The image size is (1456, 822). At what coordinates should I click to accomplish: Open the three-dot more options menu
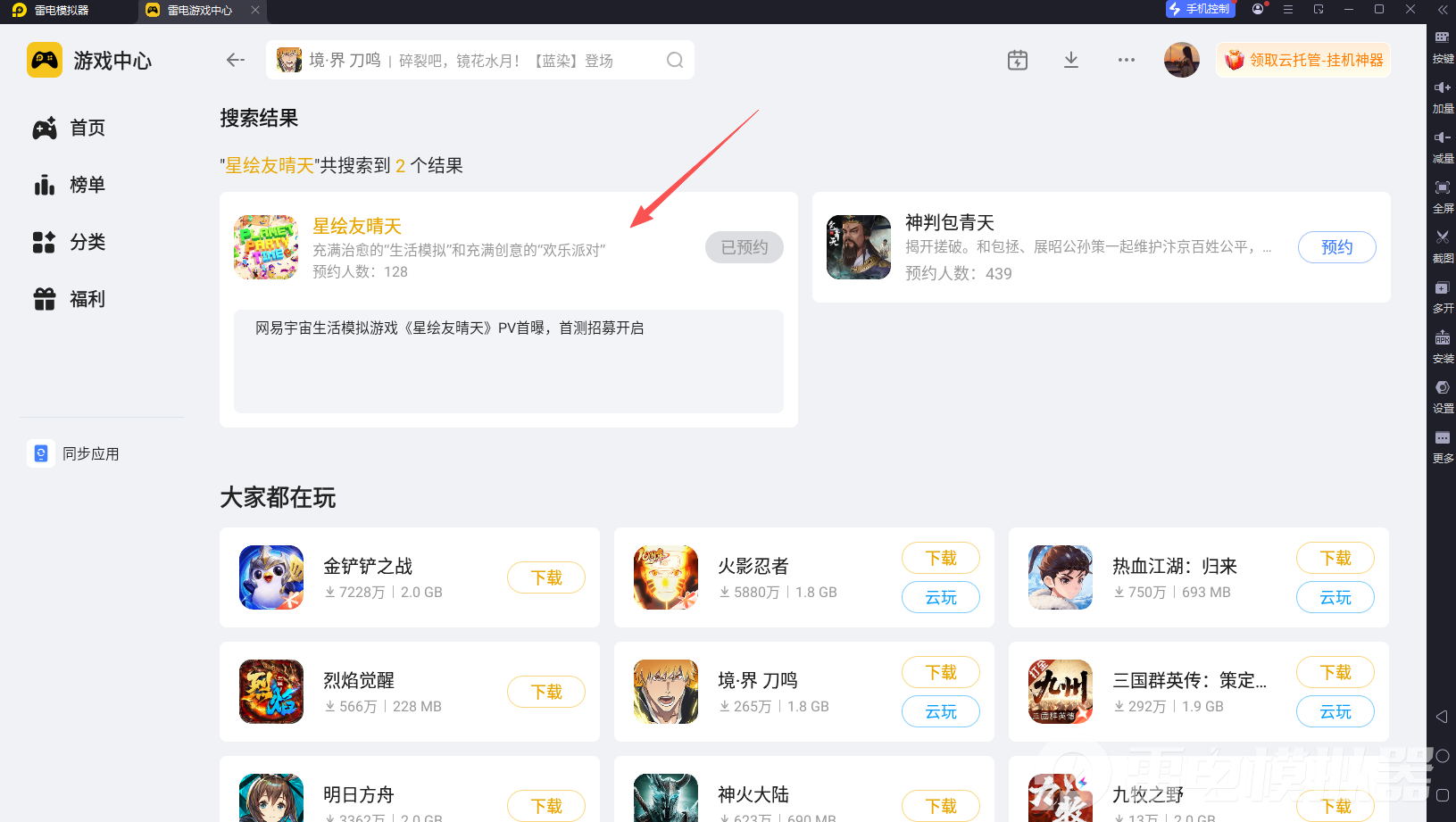1127,60
